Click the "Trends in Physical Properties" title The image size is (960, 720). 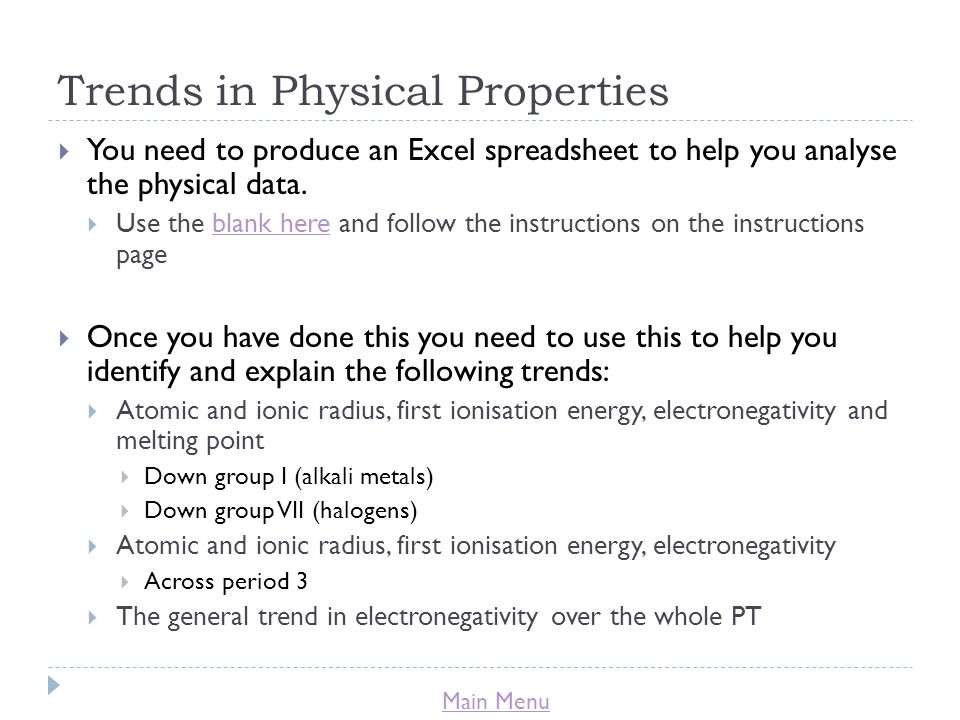coord(363,91)
